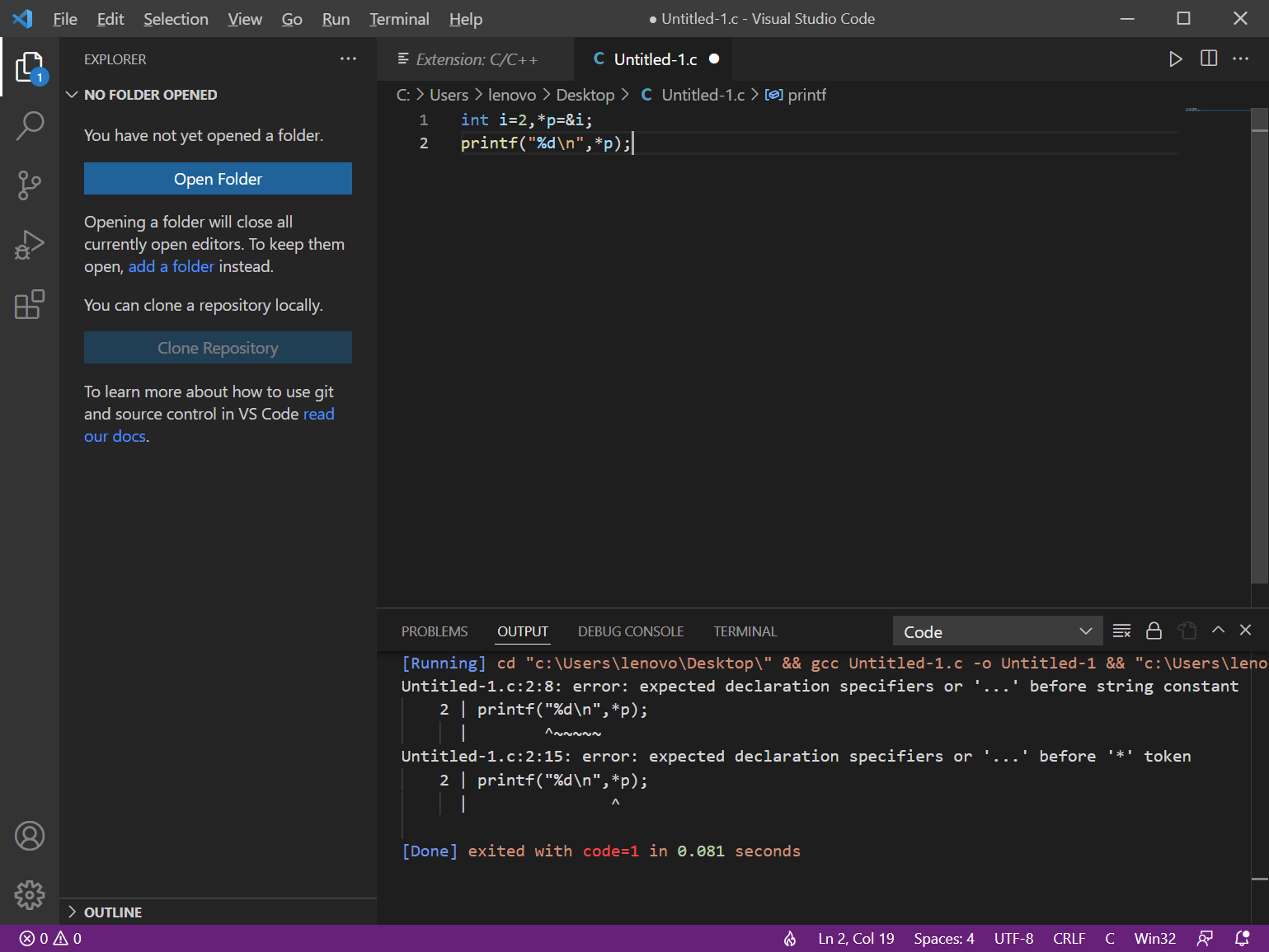Open editor More Actions ellipsis
The width and height of the screenshot is (1269, 952).
point(1241,59)
